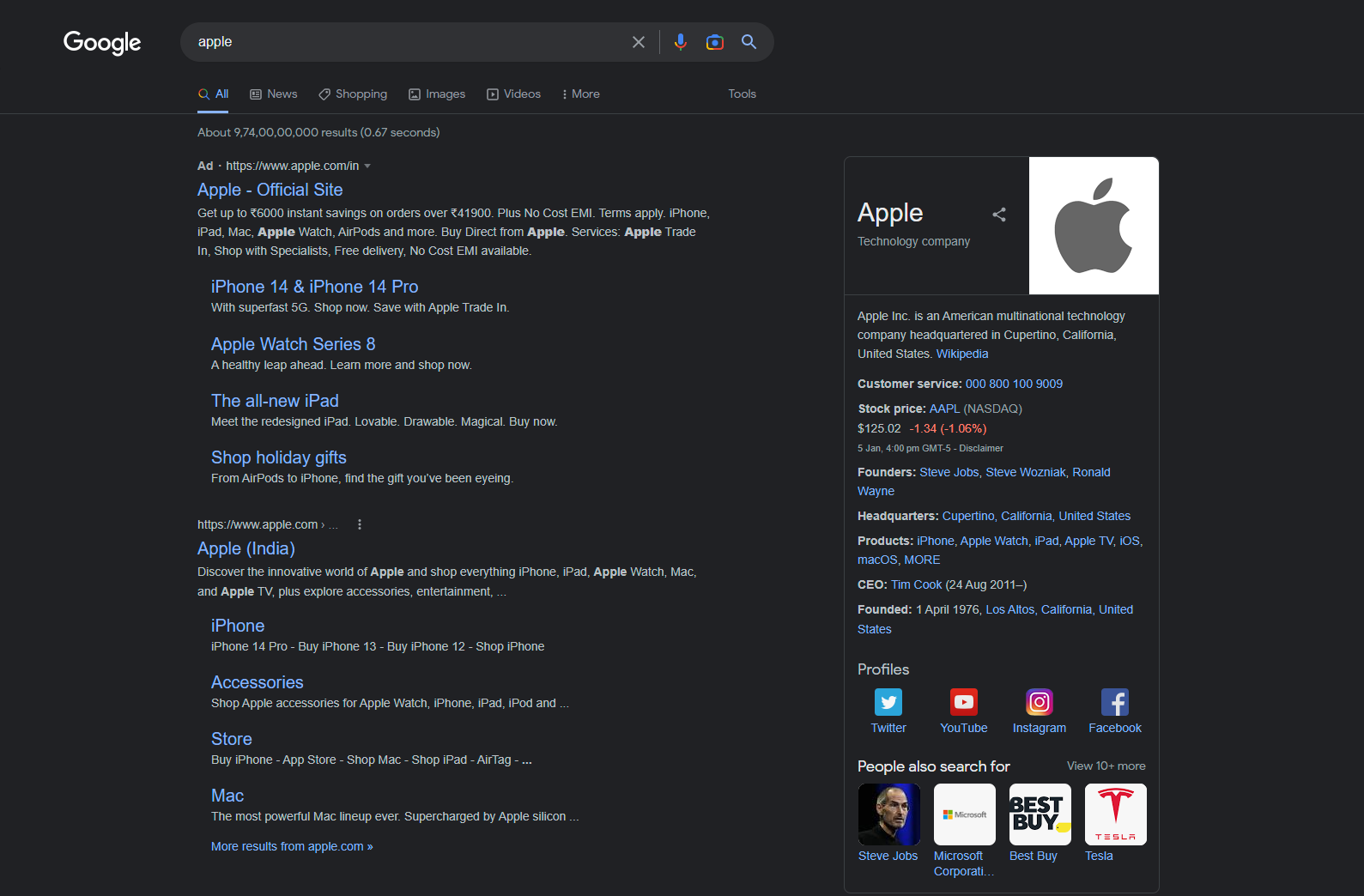Open the Accessories sitelink
The width and height of the screenshot is (1364, 896).
coord(258,682)
